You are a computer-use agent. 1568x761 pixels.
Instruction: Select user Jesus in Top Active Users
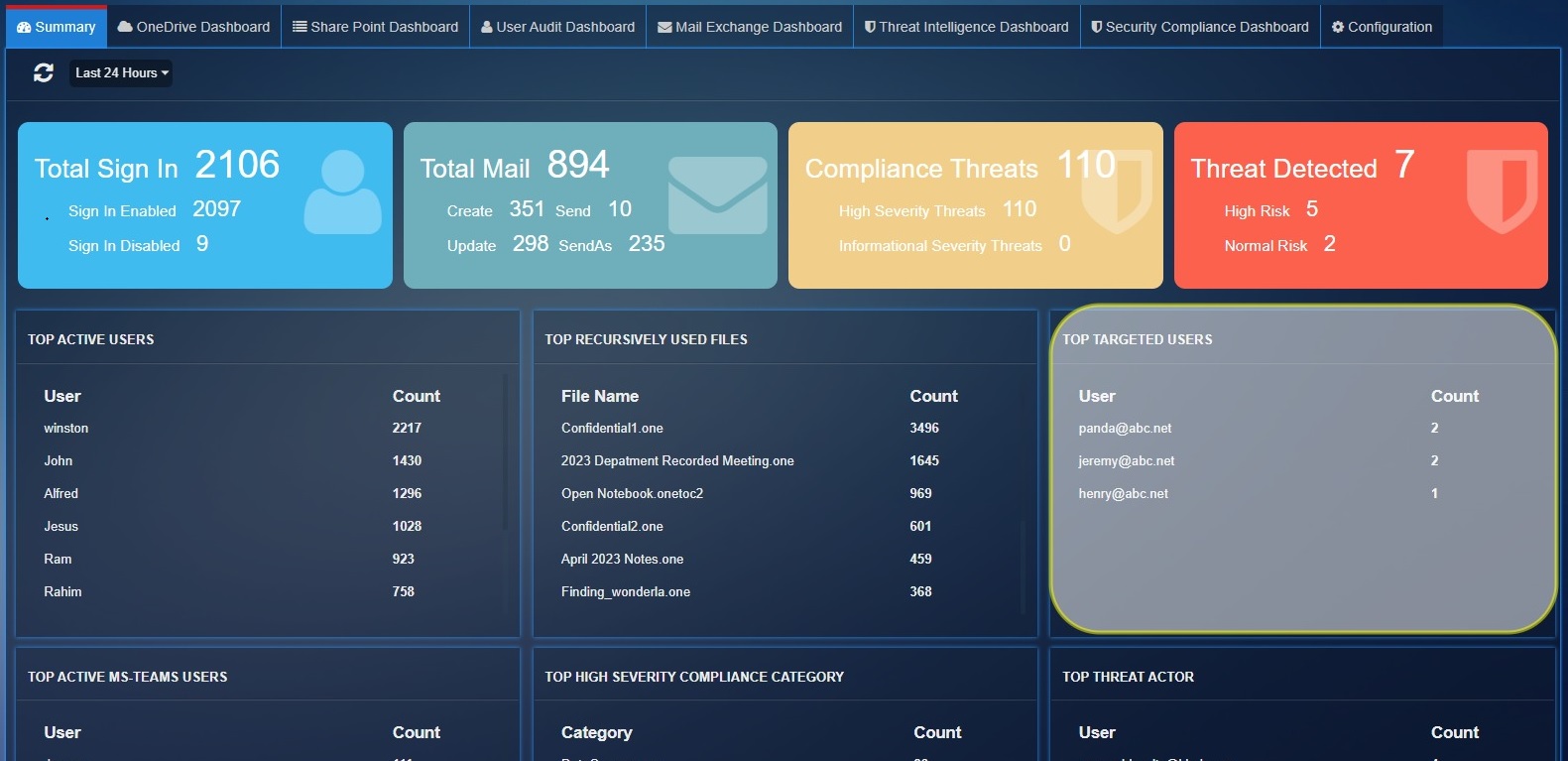click(x=61, y=527)
